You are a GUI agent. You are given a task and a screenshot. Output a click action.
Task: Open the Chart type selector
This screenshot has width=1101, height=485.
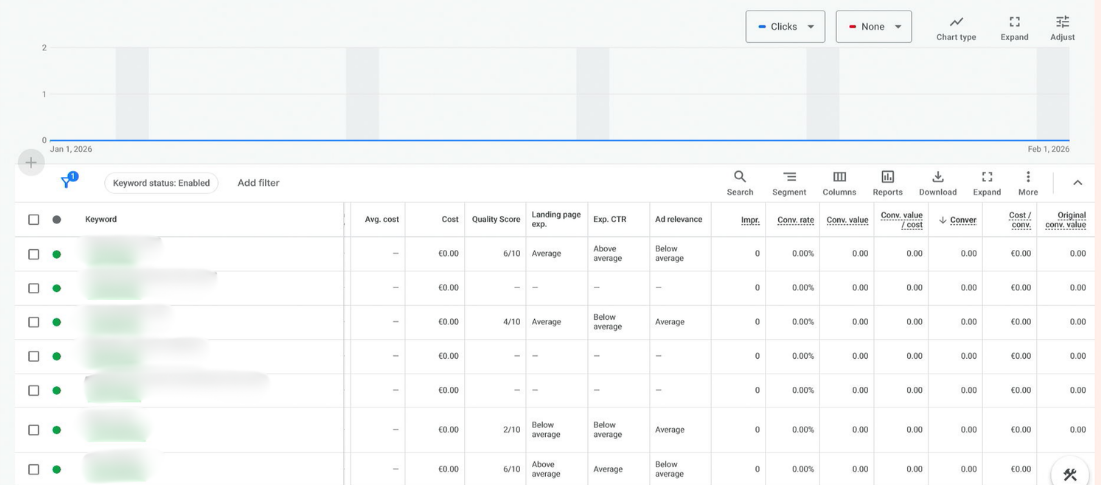click(956, 29)
